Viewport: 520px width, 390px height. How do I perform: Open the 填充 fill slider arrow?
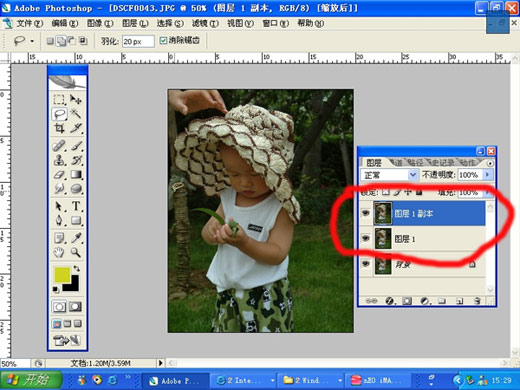click(487, 192)
